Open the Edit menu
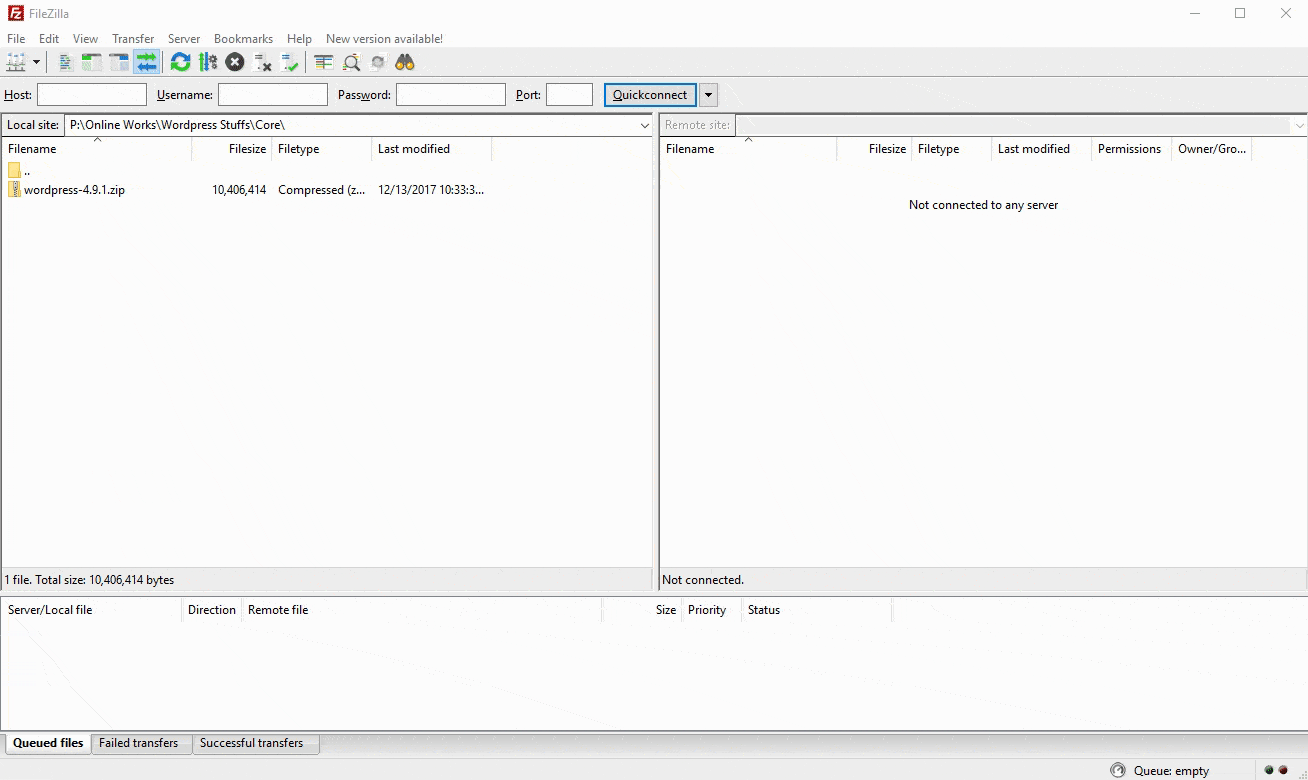Screen dimensions: 1308x780 [x=49, y=39]
